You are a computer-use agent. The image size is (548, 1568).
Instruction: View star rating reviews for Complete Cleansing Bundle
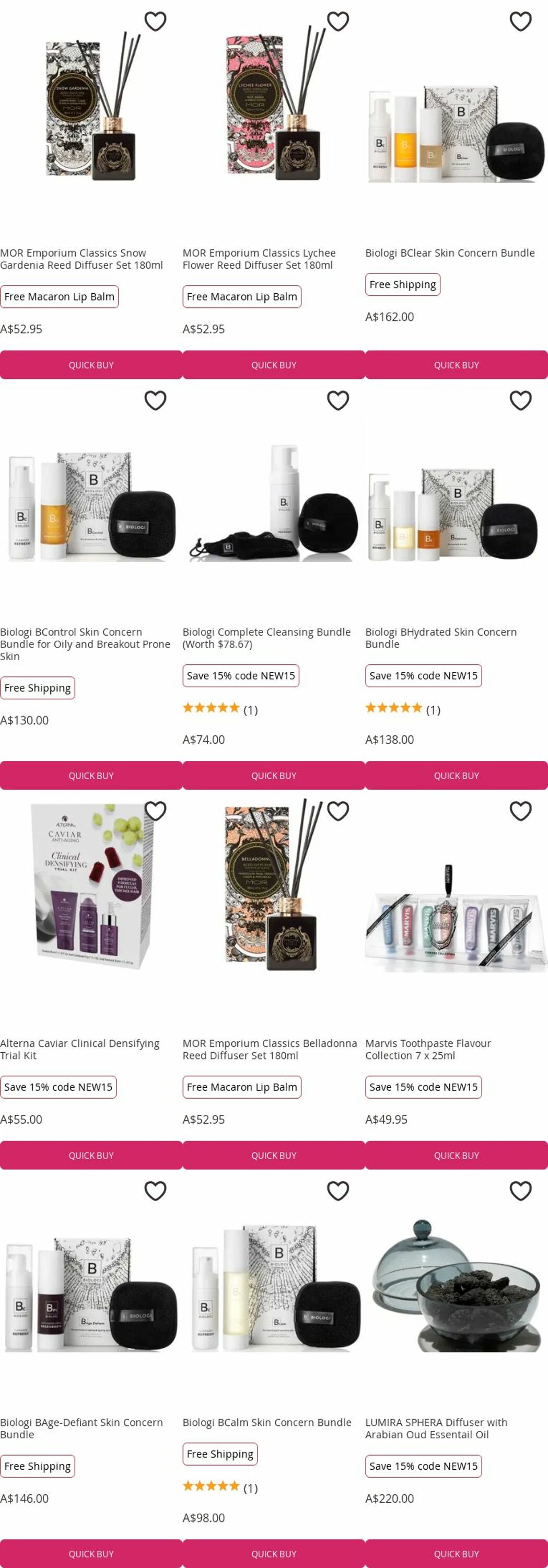[220, 709]
